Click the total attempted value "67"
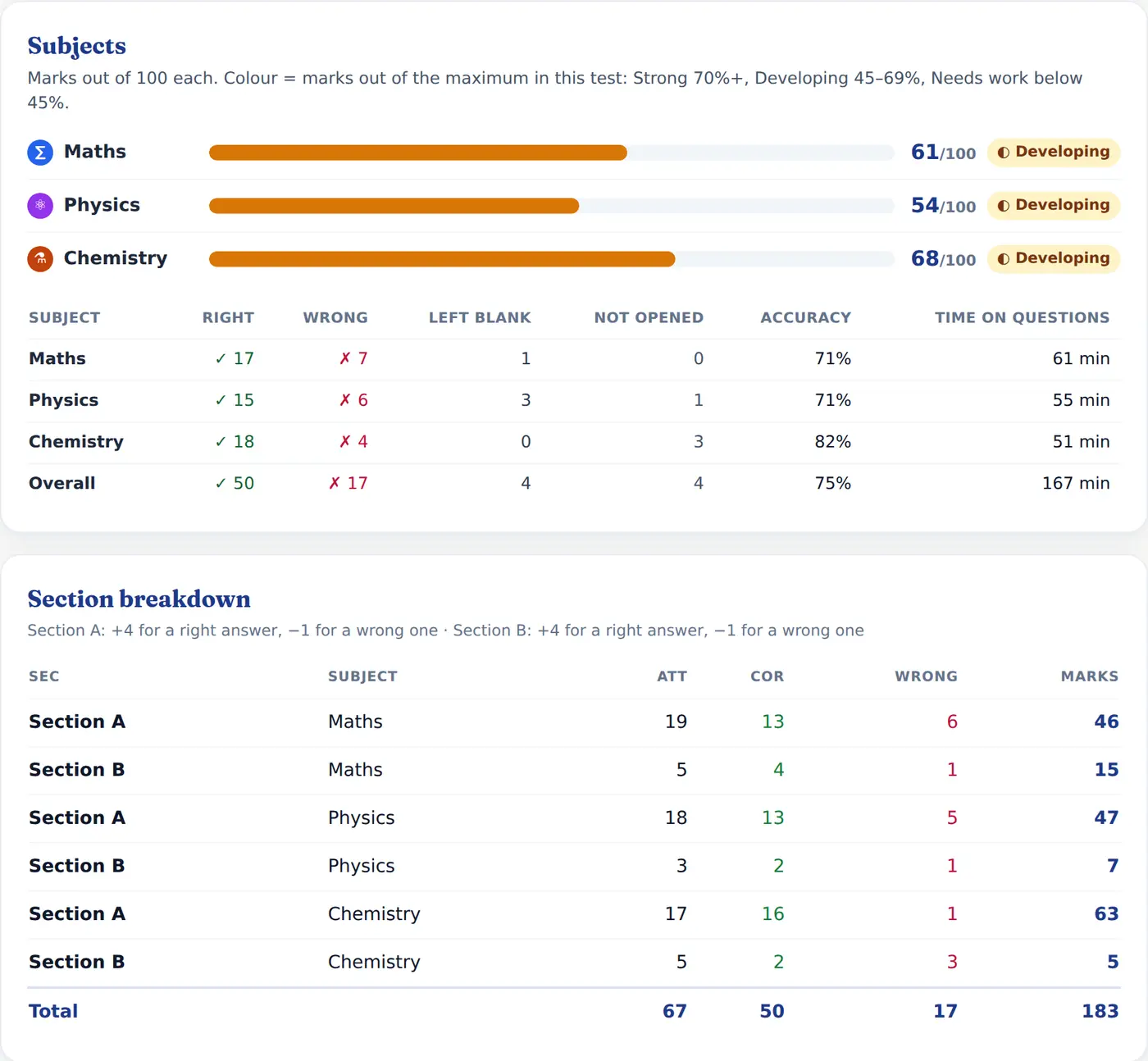 point(675,1012)
